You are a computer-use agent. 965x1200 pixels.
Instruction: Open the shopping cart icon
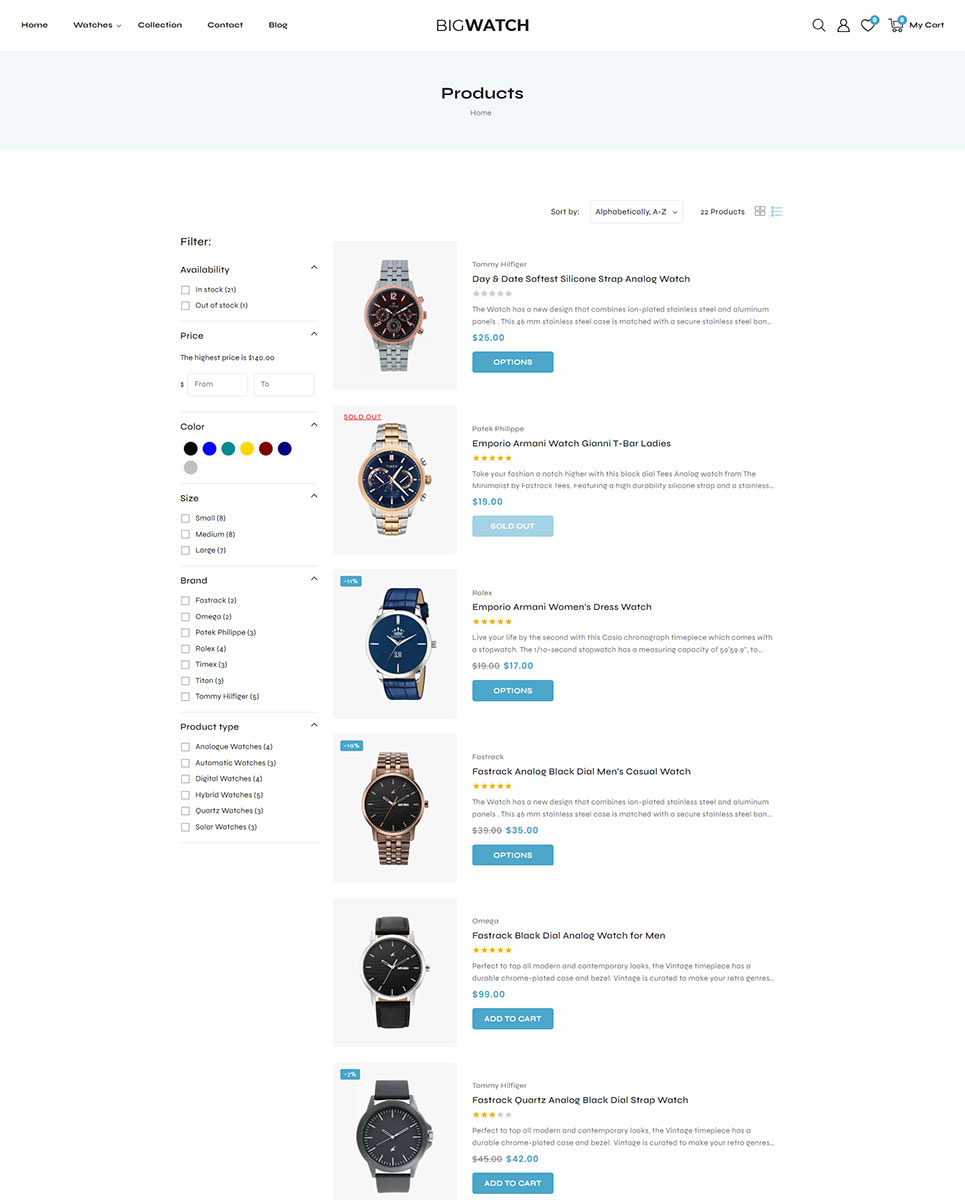pos(896,24)
